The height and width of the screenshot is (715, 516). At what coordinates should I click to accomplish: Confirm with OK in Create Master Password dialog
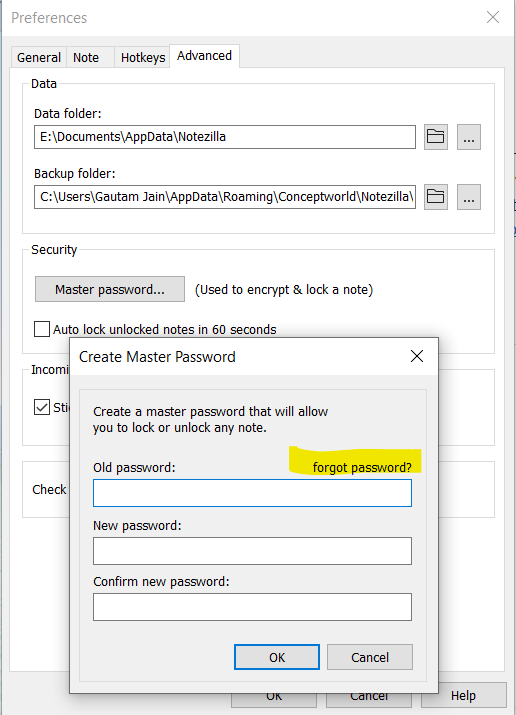tap(277, 657)
